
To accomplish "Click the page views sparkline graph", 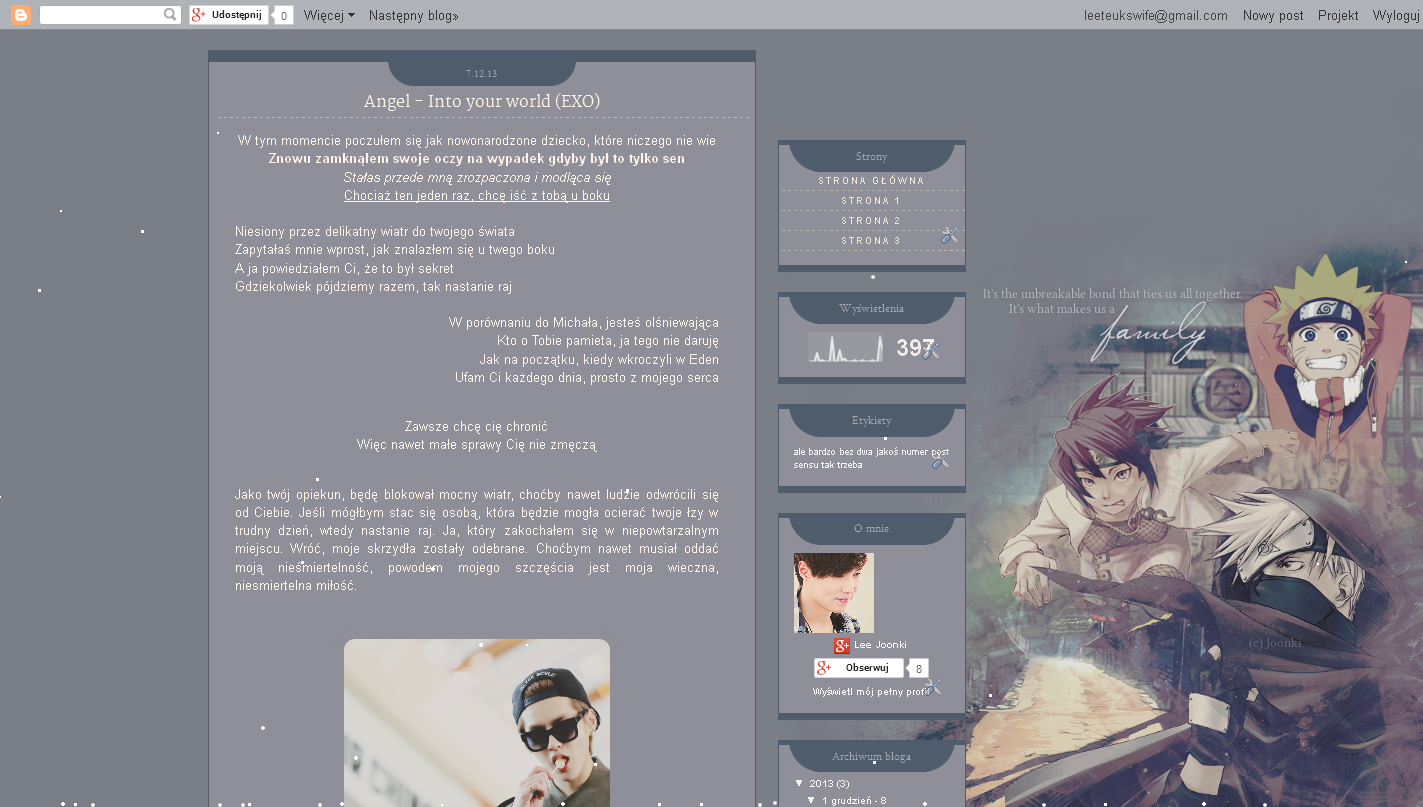I will click(x=845, y=347).
